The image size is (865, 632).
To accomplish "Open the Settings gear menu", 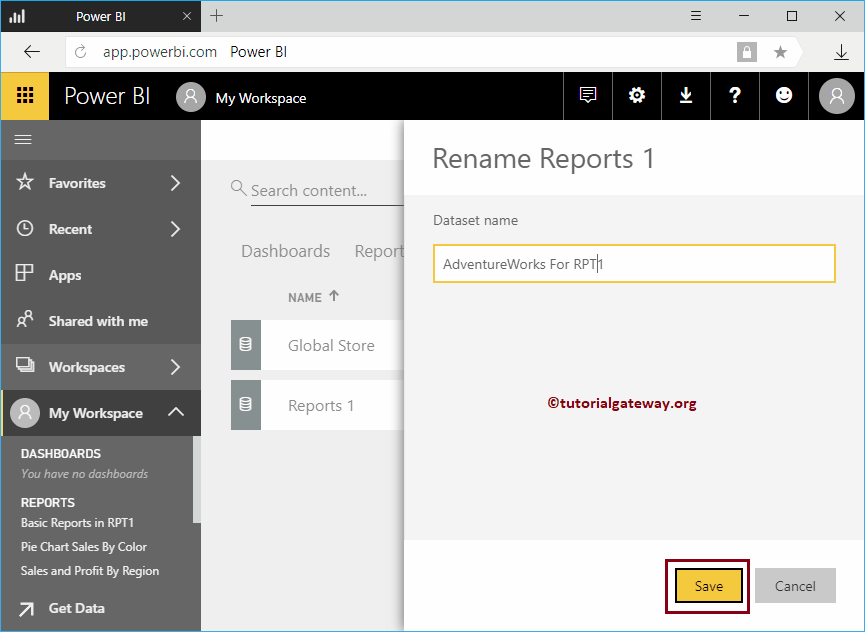I will pos(637,96).
